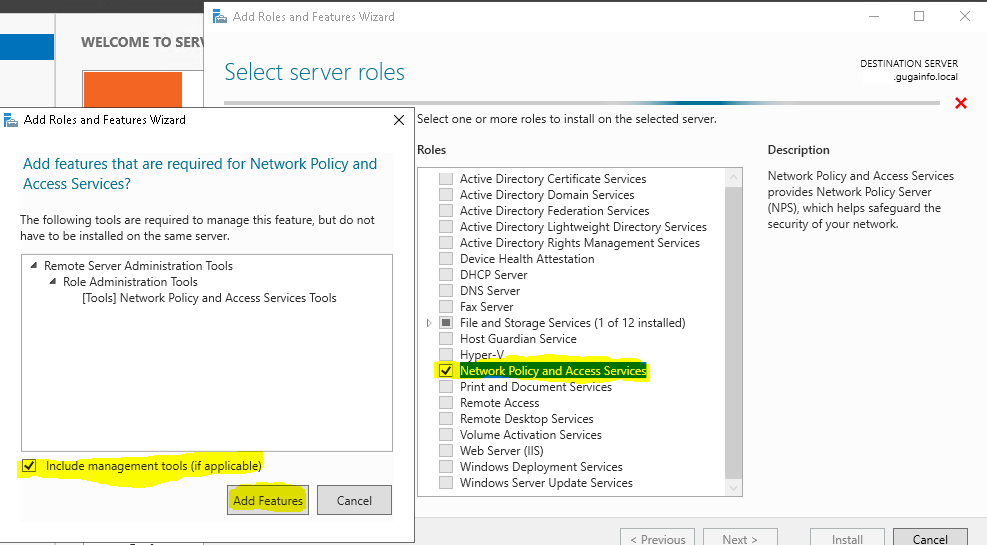Maximize the main wizard window
This screenshot has width=987, height=545.
coord(919,16)
